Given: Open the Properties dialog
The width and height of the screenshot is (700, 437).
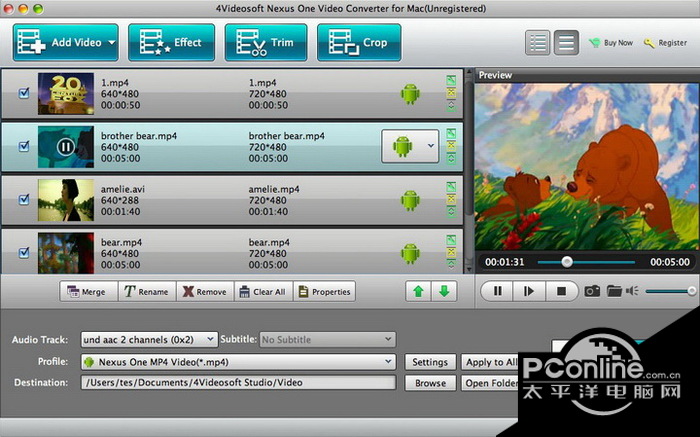Looking at the screenshot, I should 324,291.
